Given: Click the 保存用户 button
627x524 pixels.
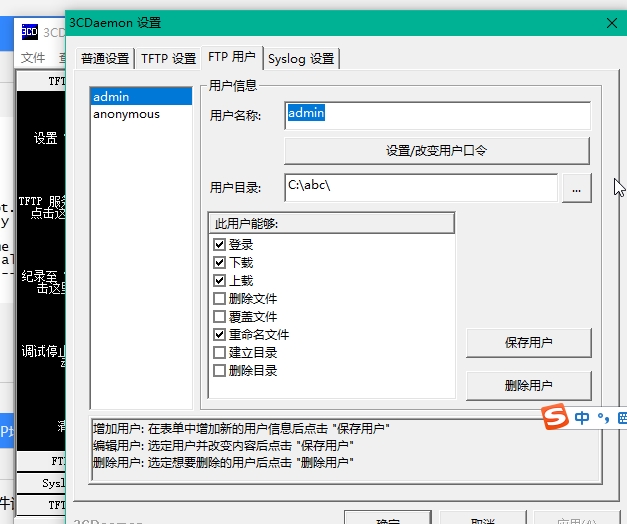Looking at the screenshot, I should [x=529, y=343].
